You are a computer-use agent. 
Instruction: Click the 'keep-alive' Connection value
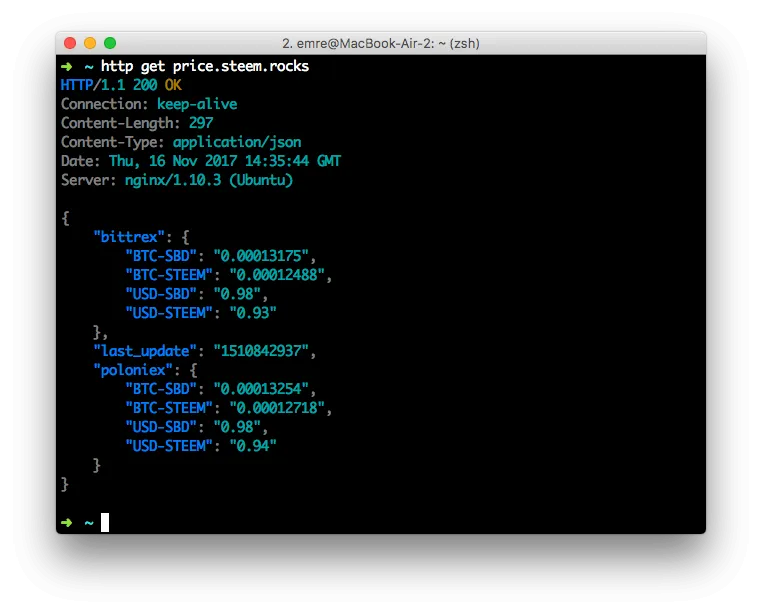197,105
